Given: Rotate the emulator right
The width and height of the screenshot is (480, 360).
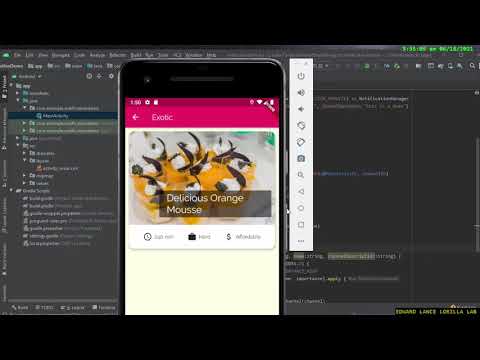Looking at the screenshot, I should 301,142.
